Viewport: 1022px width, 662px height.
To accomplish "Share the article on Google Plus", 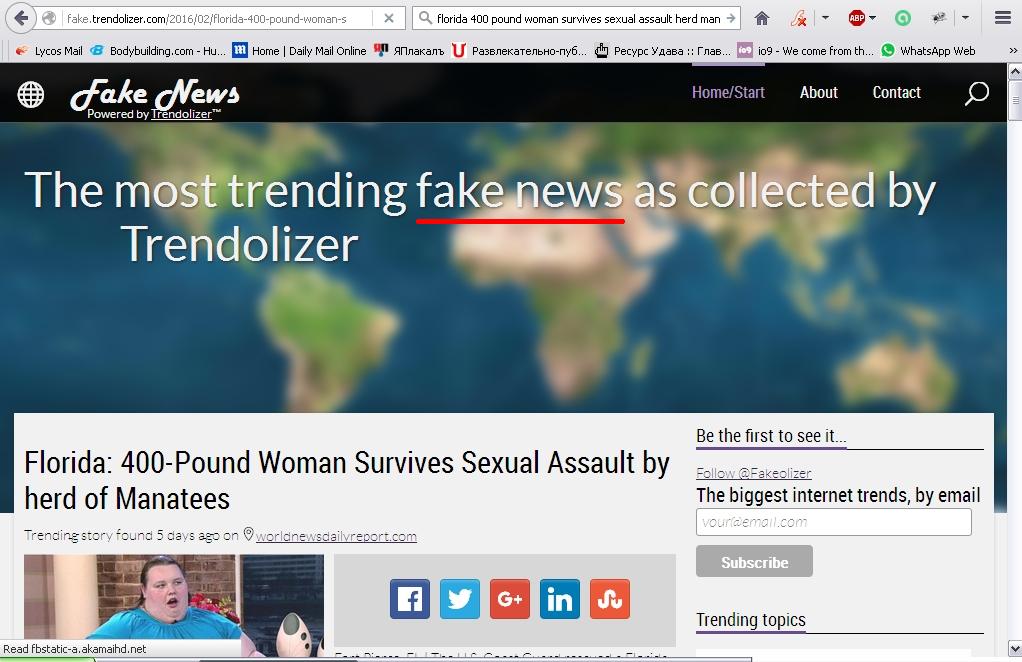I will [x=510, y=599].
